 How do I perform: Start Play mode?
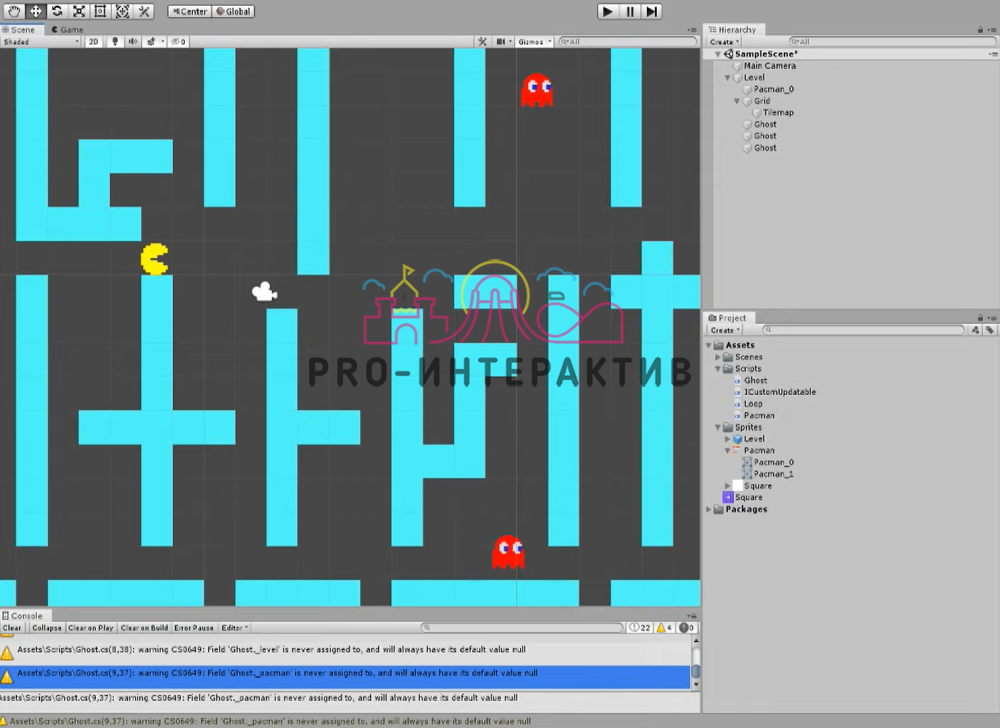click(x=607, y=11)
